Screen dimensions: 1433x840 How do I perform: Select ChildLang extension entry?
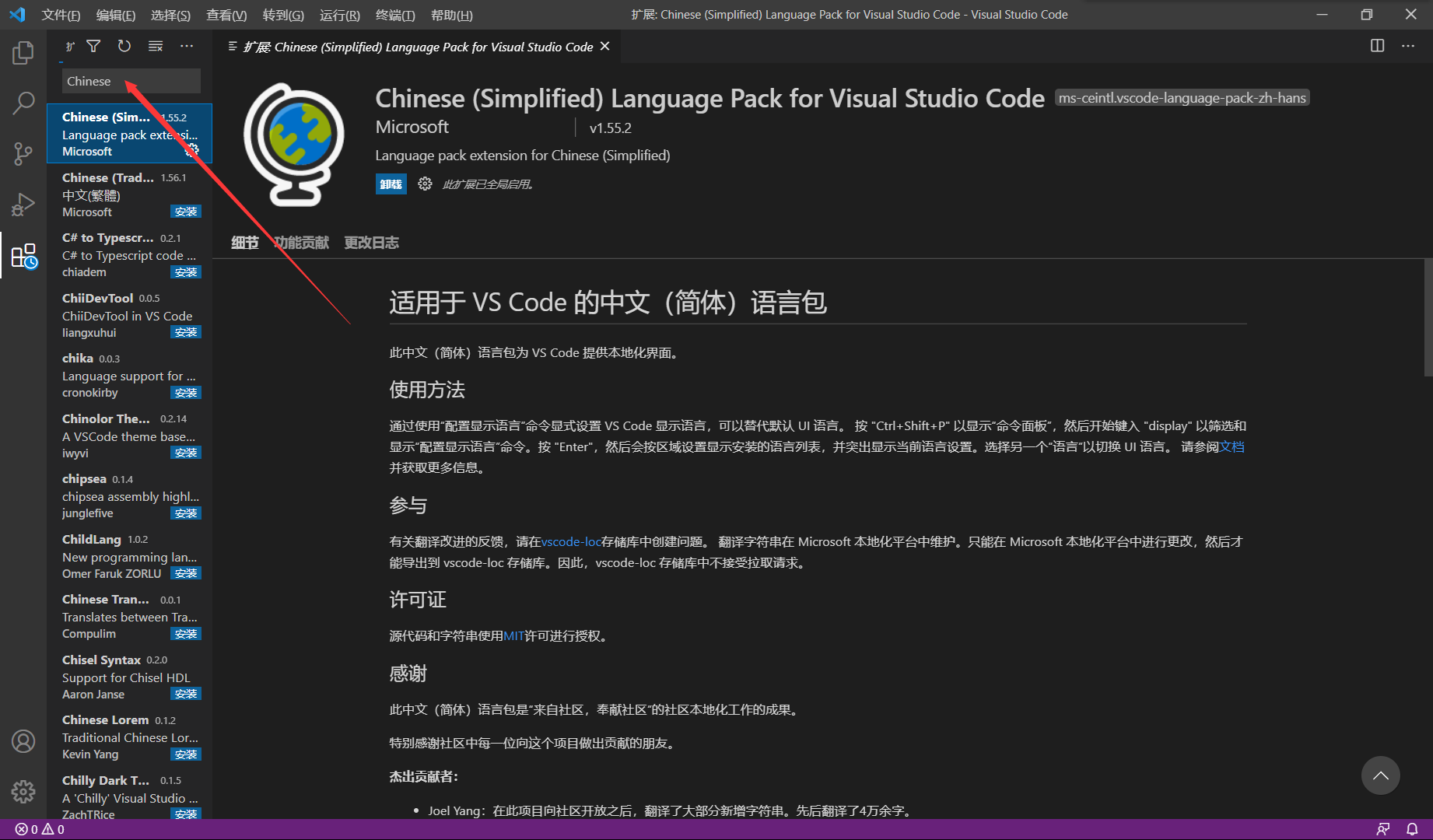click(x=129, y=556)
